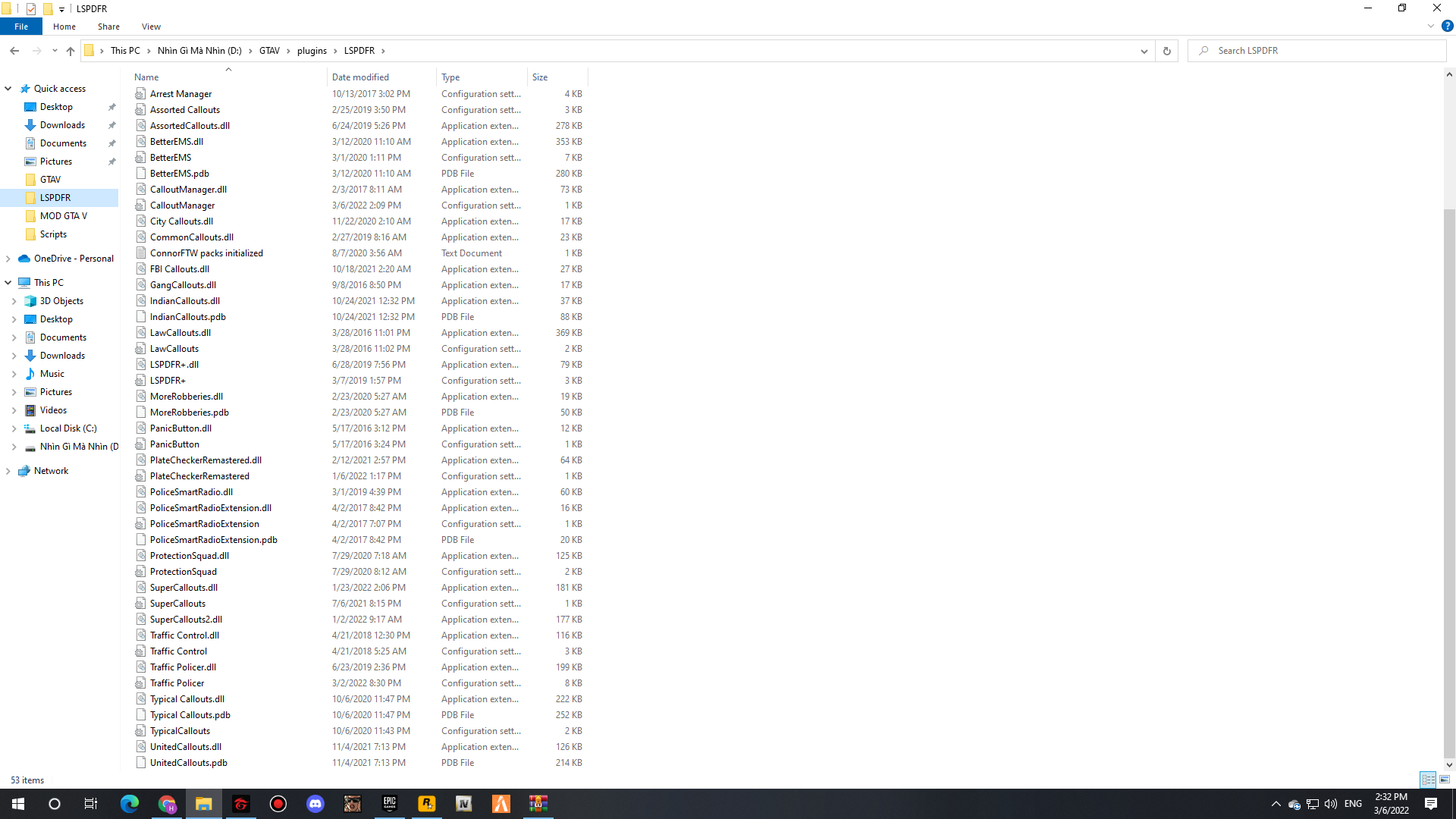The height and width of the screenshot is (819, 1456).
Task: Open the Windows Start menu
Action: point(18,804)
